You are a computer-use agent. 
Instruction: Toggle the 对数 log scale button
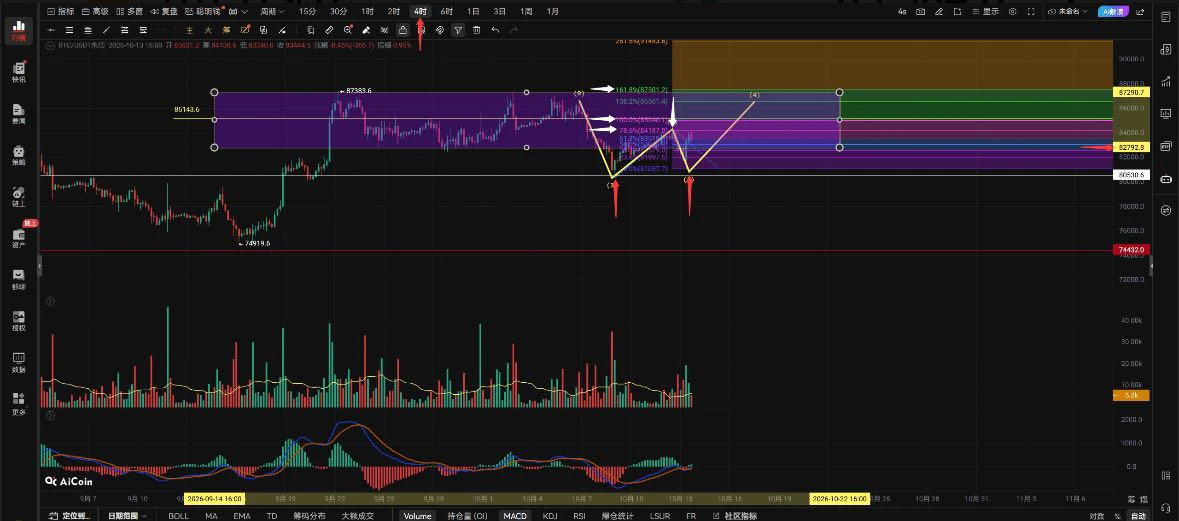(1097, 516)
